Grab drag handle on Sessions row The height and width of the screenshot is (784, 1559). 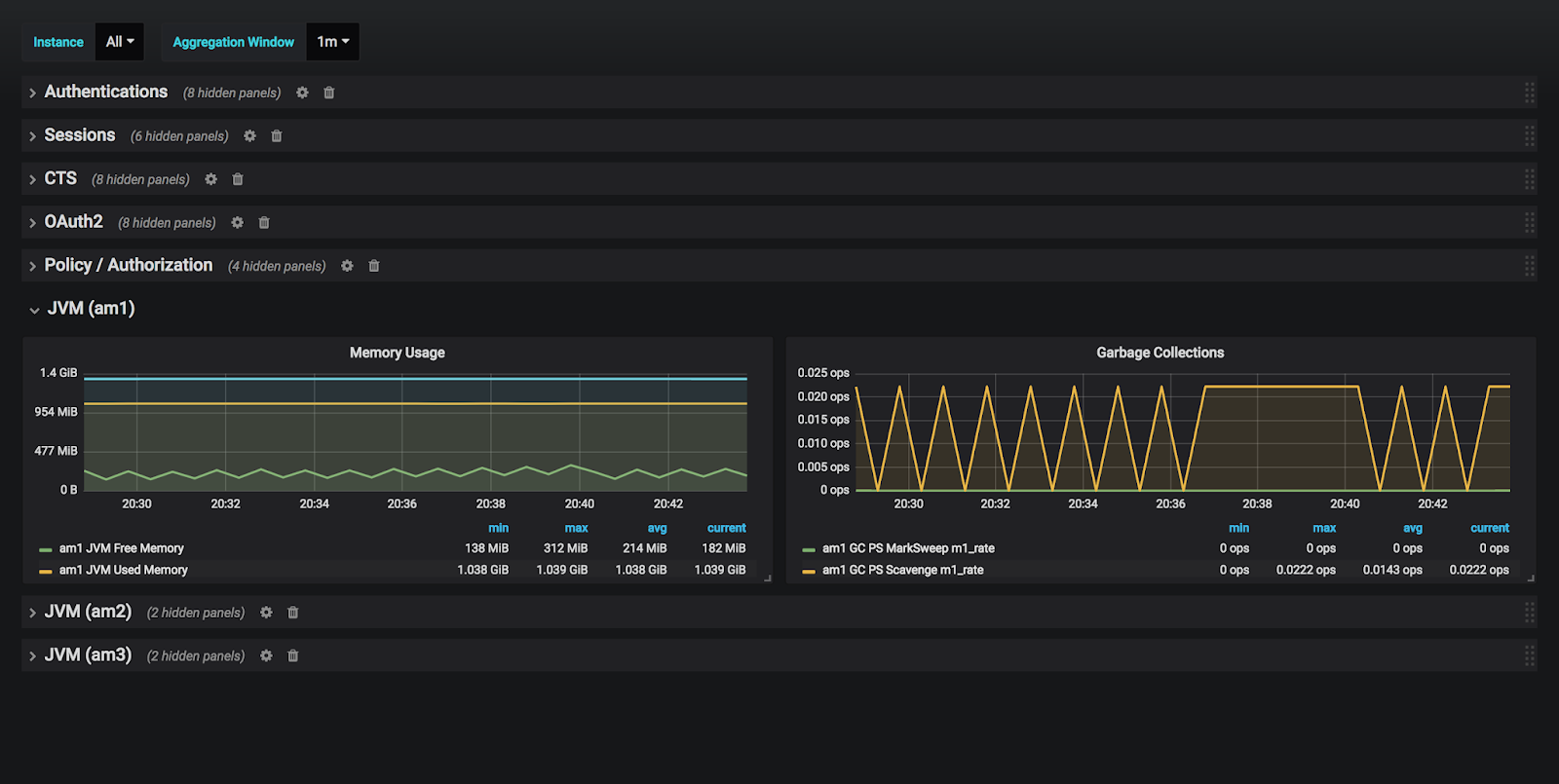point(1530,135)
